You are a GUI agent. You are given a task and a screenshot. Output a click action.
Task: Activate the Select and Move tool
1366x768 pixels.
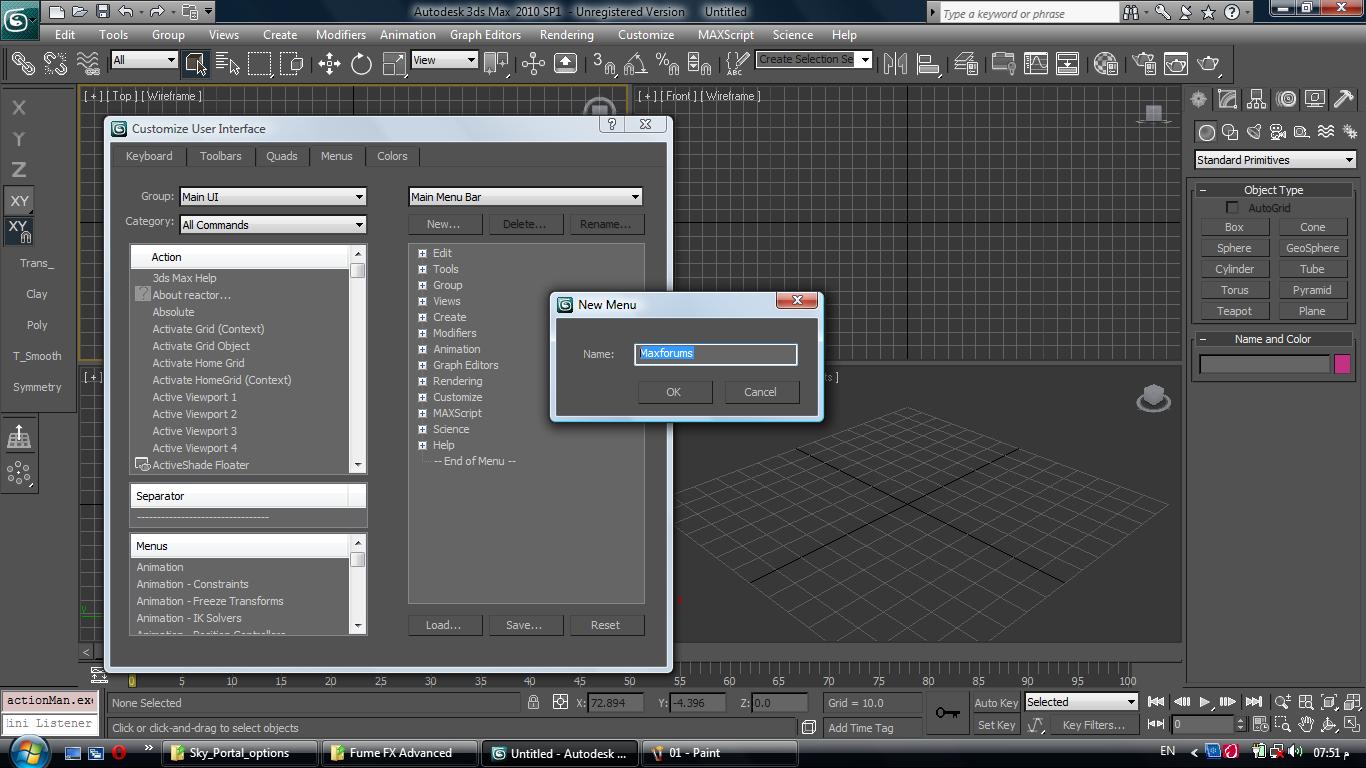point(329,64)
